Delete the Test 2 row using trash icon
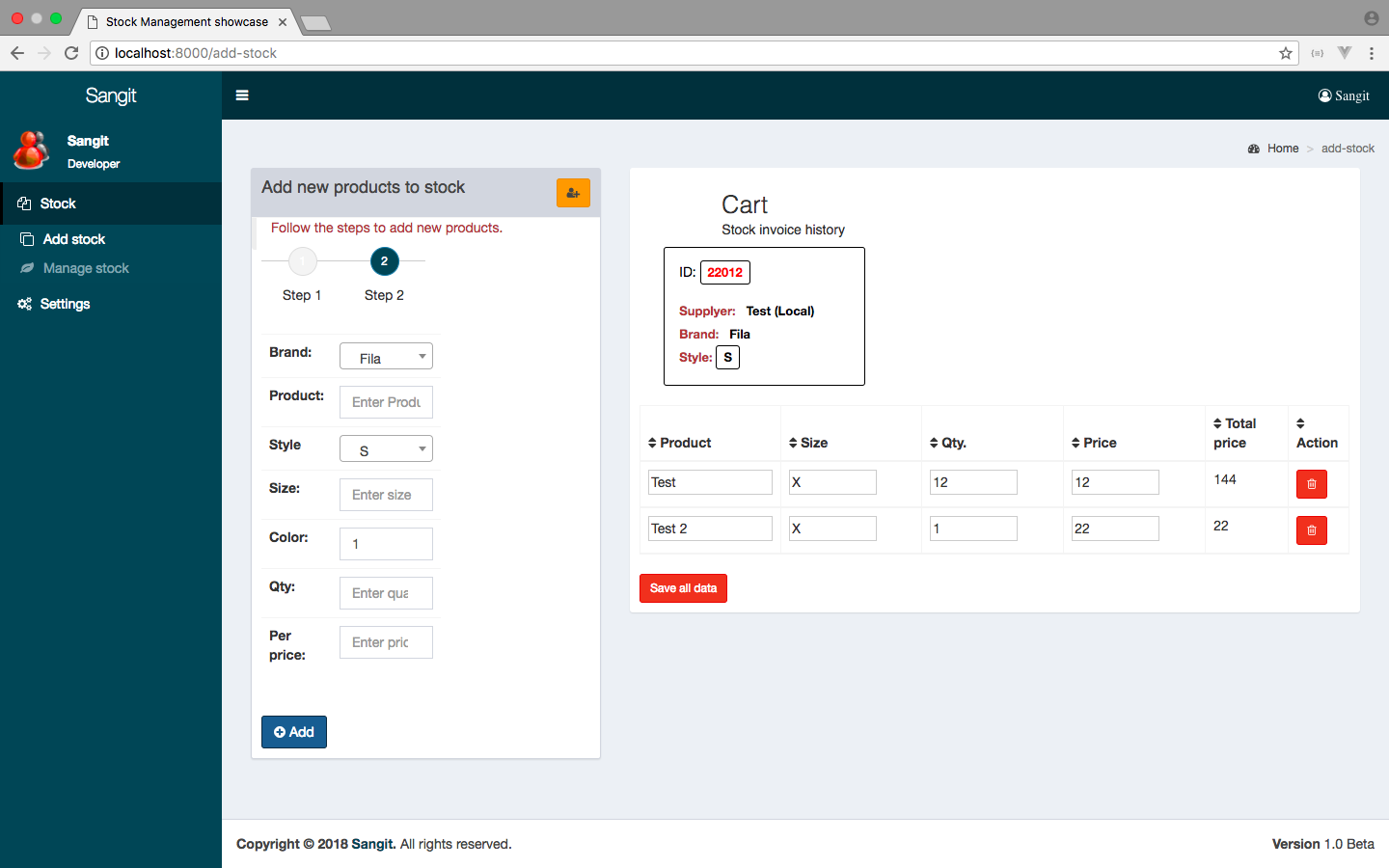The image size is (1389, 868). tap(1311, 530)
